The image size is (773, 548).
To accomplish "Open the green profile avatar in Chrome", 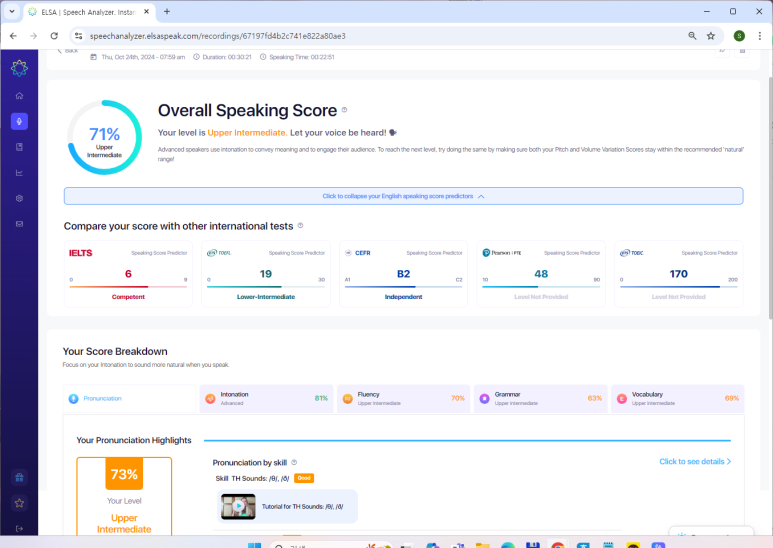I will point(739,35).
